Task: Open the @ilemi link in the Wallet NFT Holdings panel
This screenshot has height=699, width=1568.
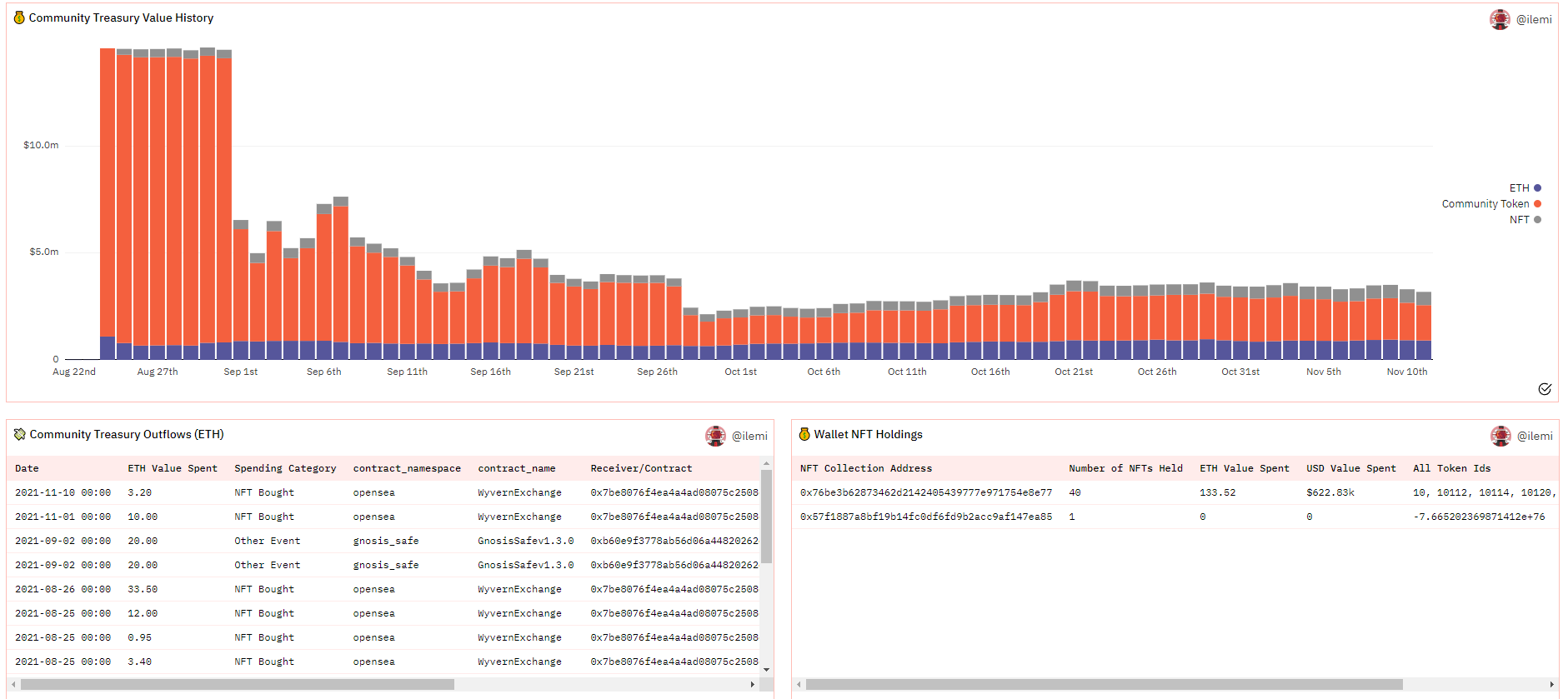Action: [1535, 436]
